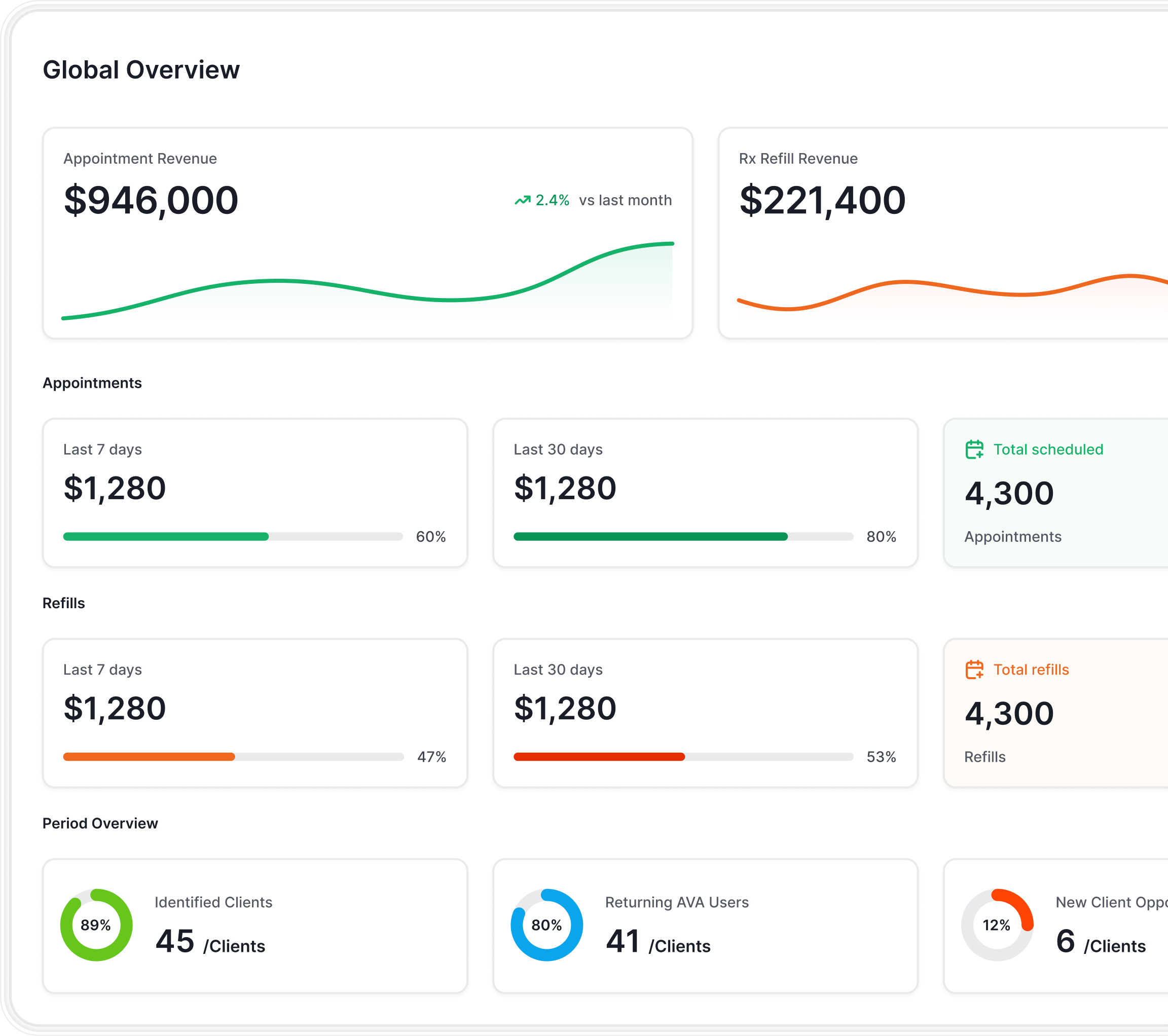1168x1036 pixels.
Task: Click the Total refills label
Action: [1031, 669]
